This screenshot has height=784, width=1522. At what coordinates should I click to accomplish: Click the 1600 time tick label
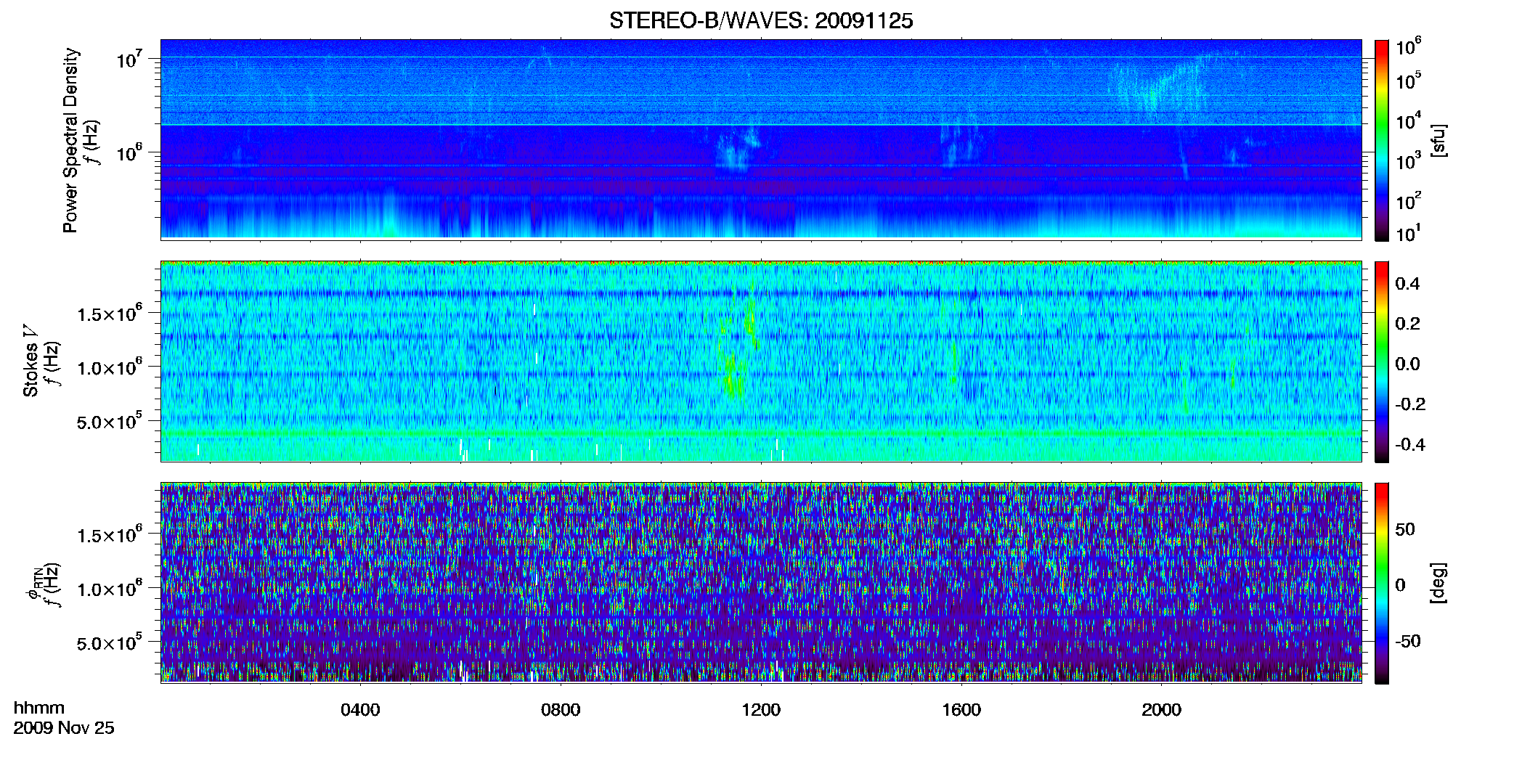click(961, 709)
